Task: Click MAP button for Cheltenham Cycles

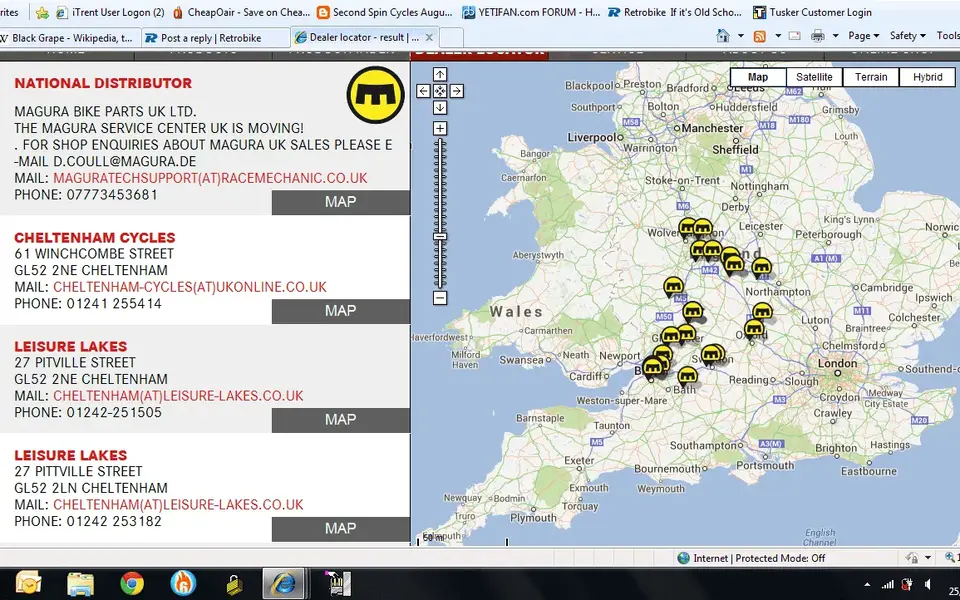Action: click(x=340, y=311)
